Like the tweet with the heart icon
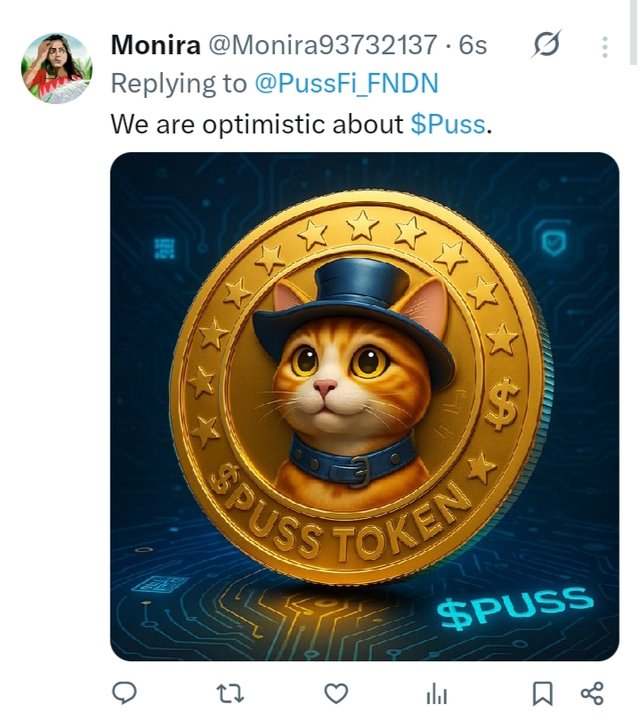This screenshot has height=720, width=640. [x=336, y=693]
